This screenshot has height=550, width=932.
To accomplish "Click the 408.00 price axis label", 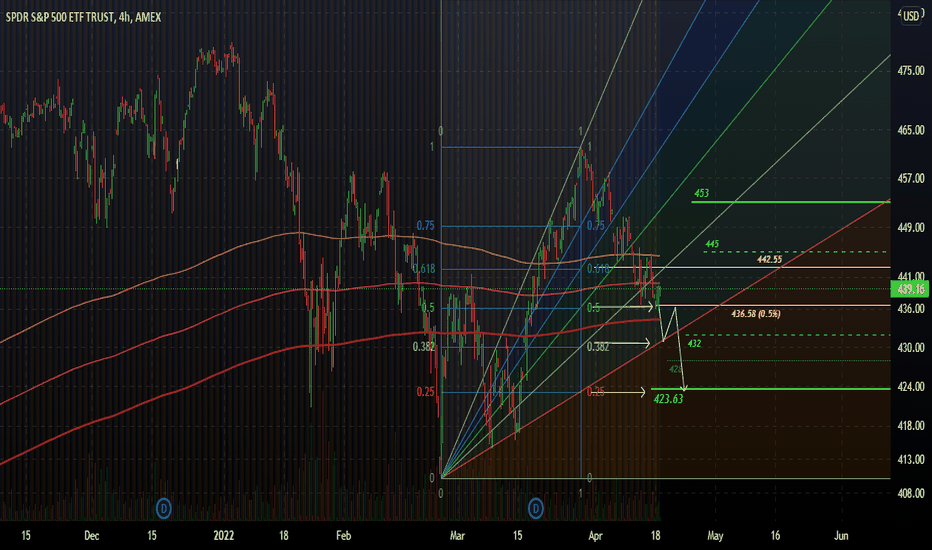I will (911, 493).
